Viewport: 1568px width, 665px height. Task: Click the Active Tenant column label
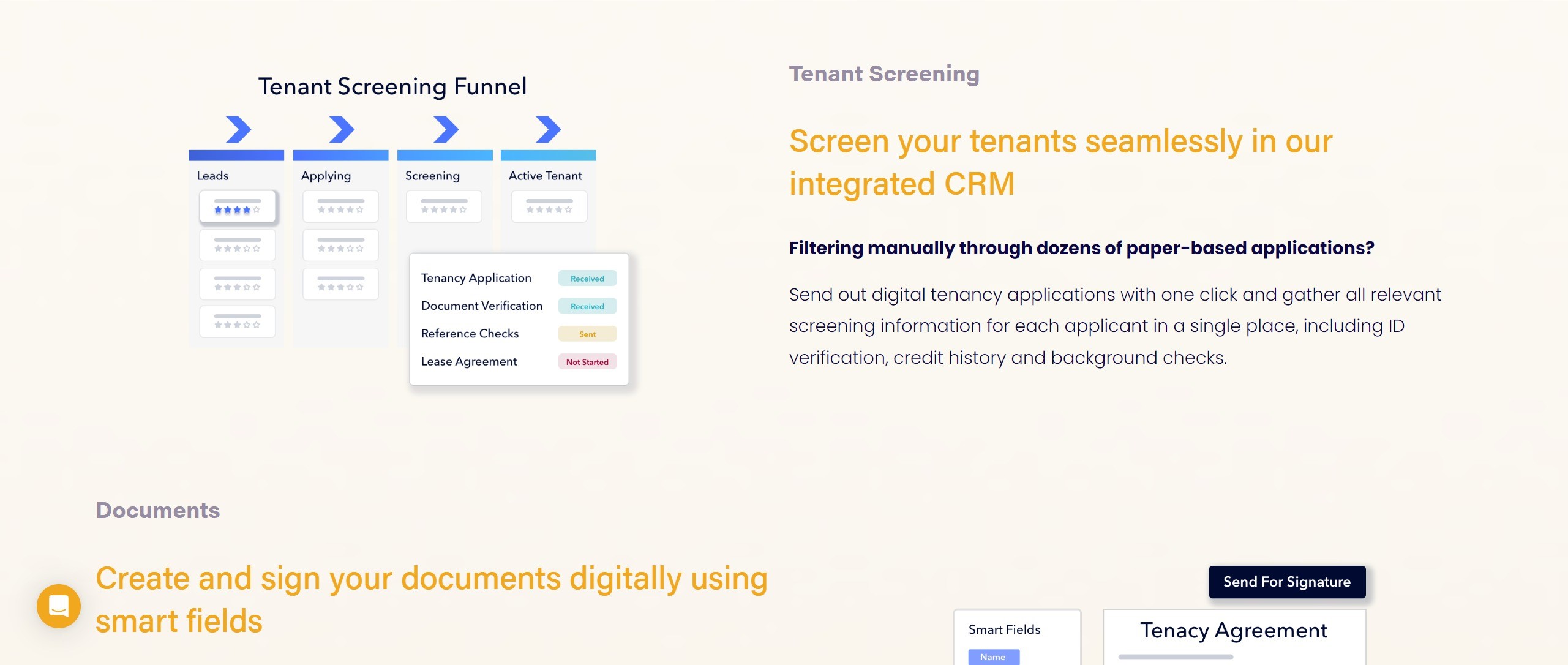pos(545,176)
